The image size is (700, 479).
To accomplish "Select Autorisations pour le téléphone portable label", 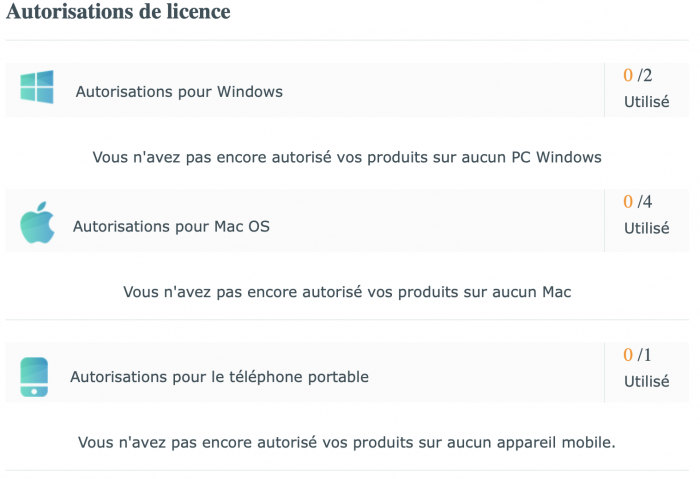I will tap(219, 377).
